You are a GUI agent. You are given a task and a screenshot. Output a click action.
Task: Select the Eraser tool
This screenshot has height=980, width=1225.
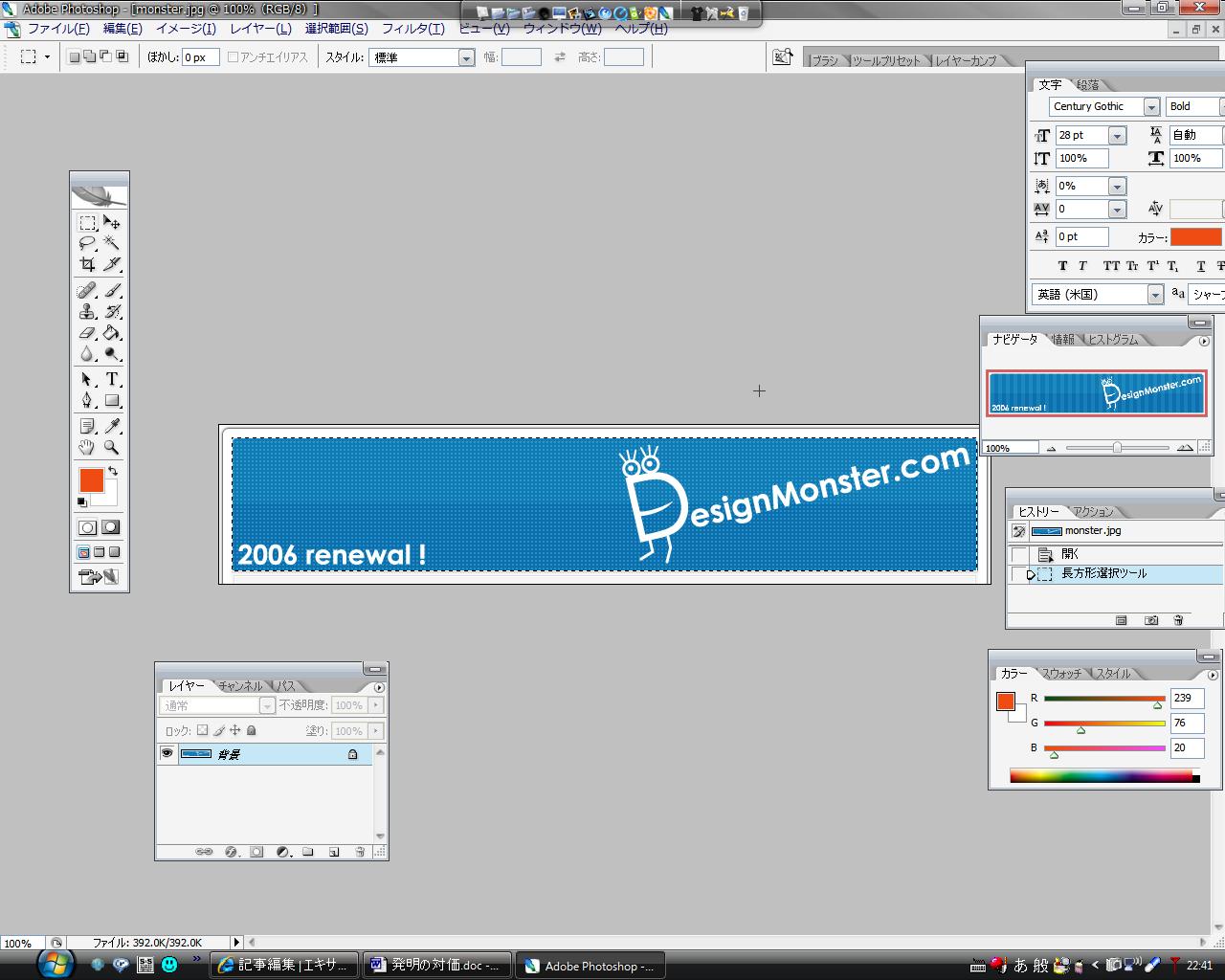87,332
